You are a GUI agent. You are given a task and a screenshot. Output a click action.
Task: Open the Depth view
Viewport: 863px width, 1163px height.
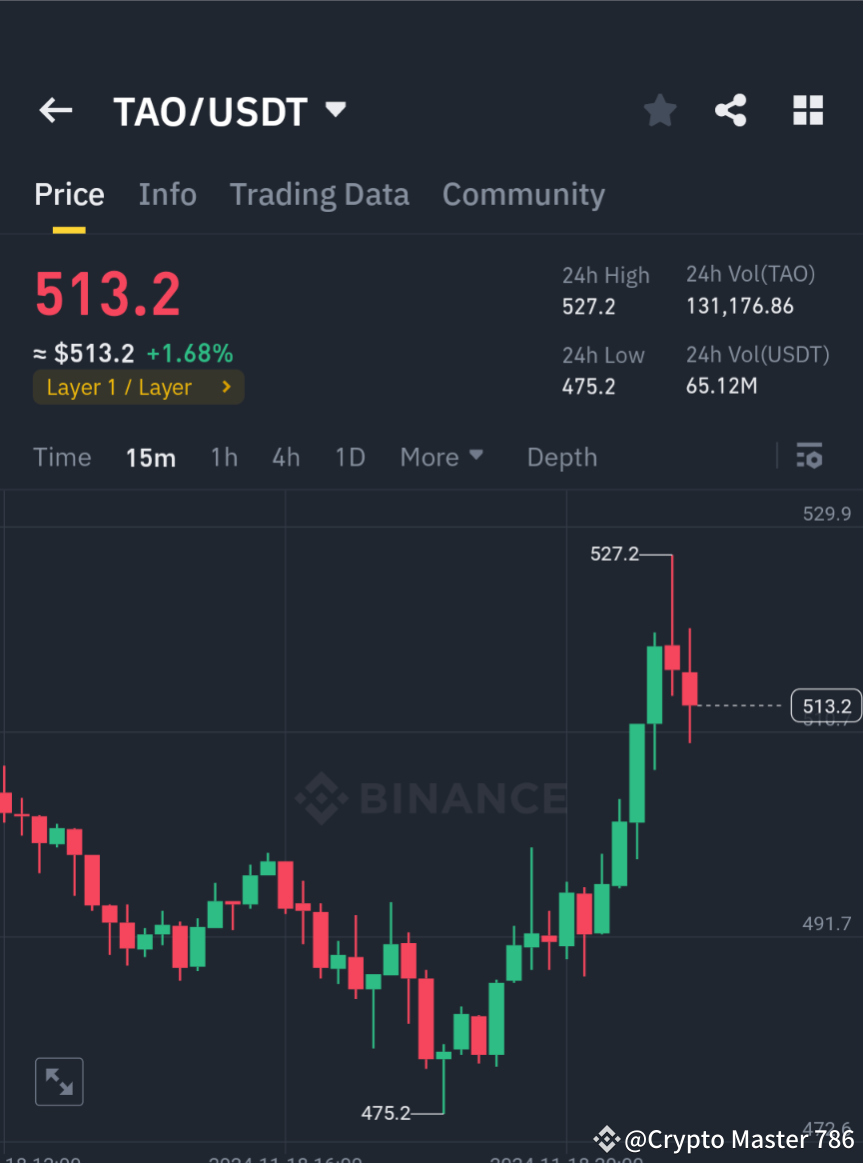point(561,456)
